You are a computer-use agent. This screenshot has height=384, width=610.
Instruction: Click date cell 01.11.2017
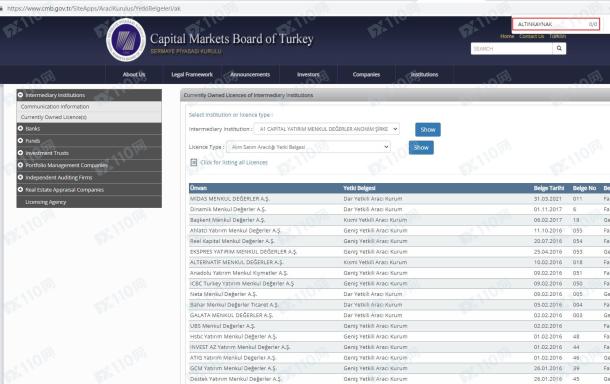coord(547,209)
